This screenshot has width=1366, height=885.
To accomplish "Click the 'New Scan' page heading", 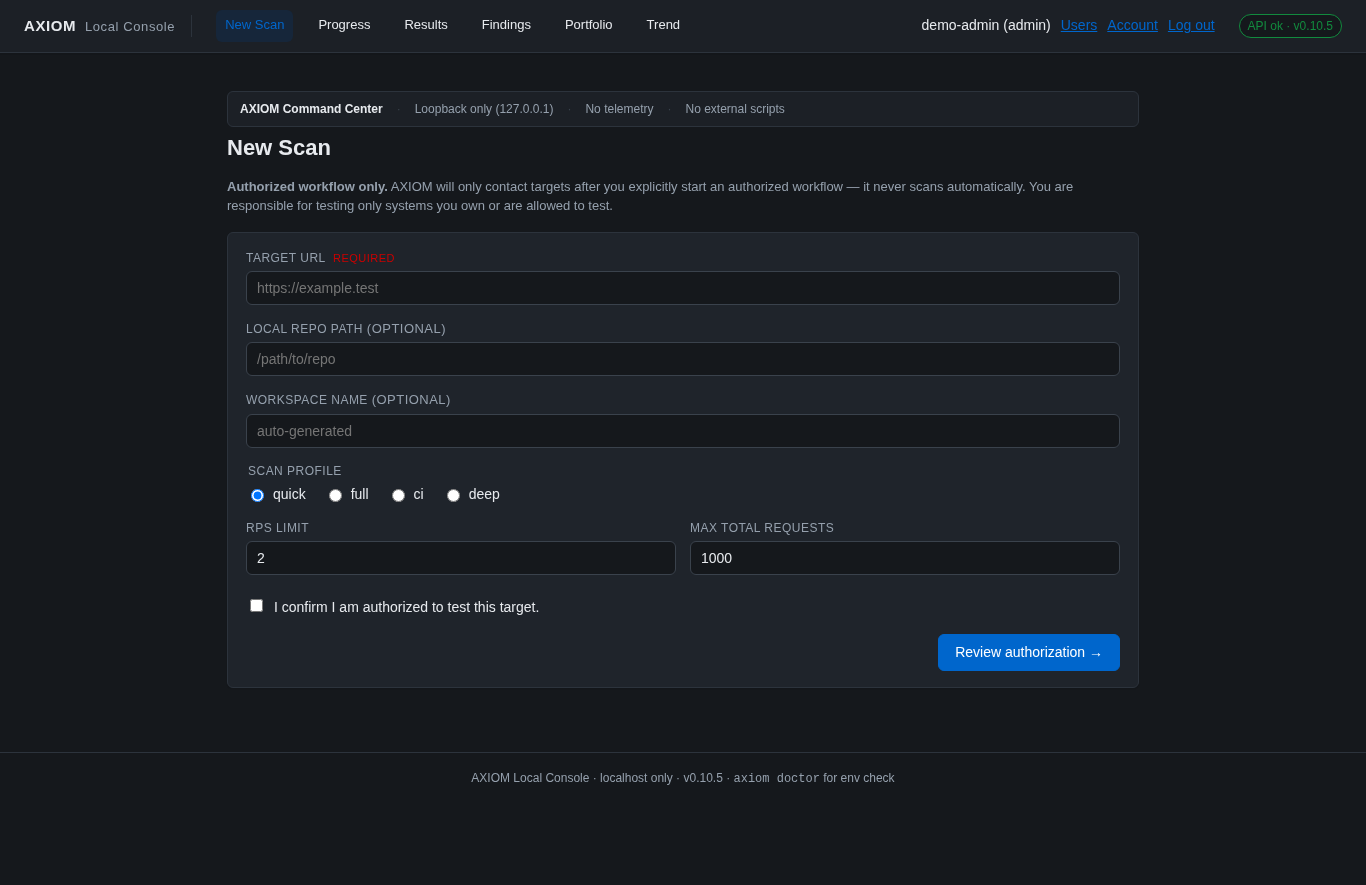I will click(x=279, y=148).
